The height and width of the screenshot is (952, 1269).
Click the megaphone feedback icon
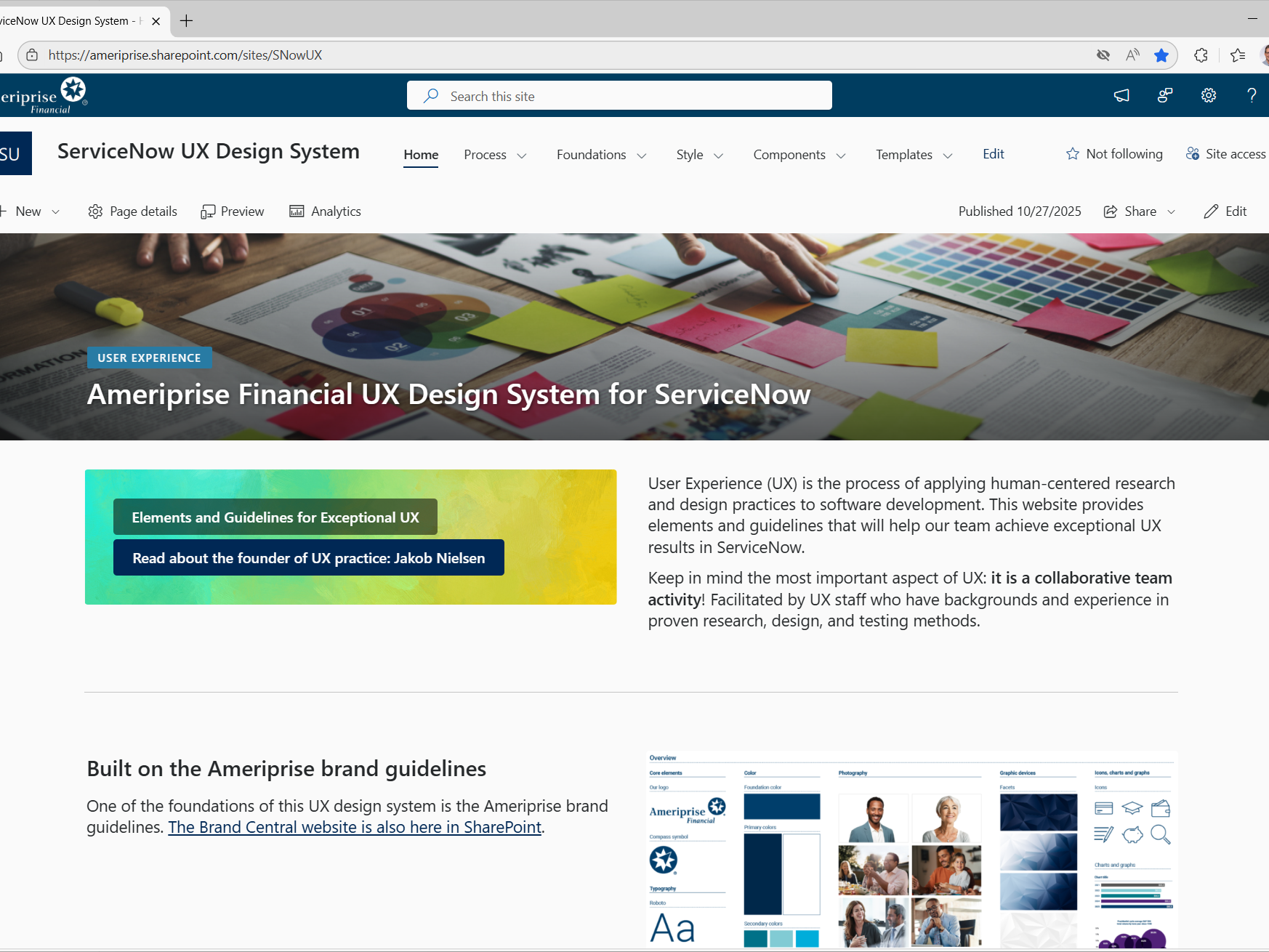pyautogui.click(x=1121, y=95)
